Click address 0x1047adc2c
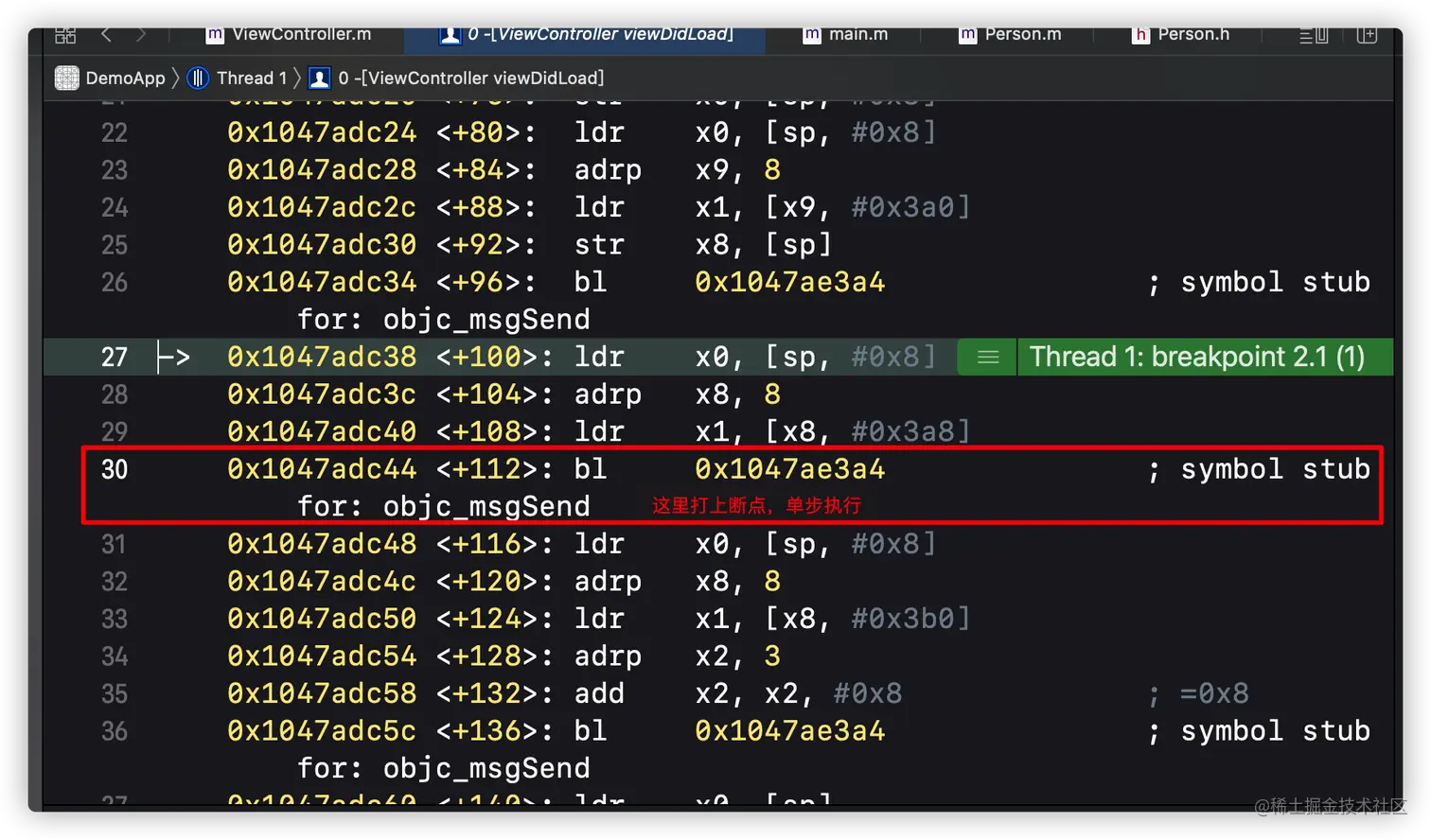The image size is (1431, 840). [x=322, y=207]
